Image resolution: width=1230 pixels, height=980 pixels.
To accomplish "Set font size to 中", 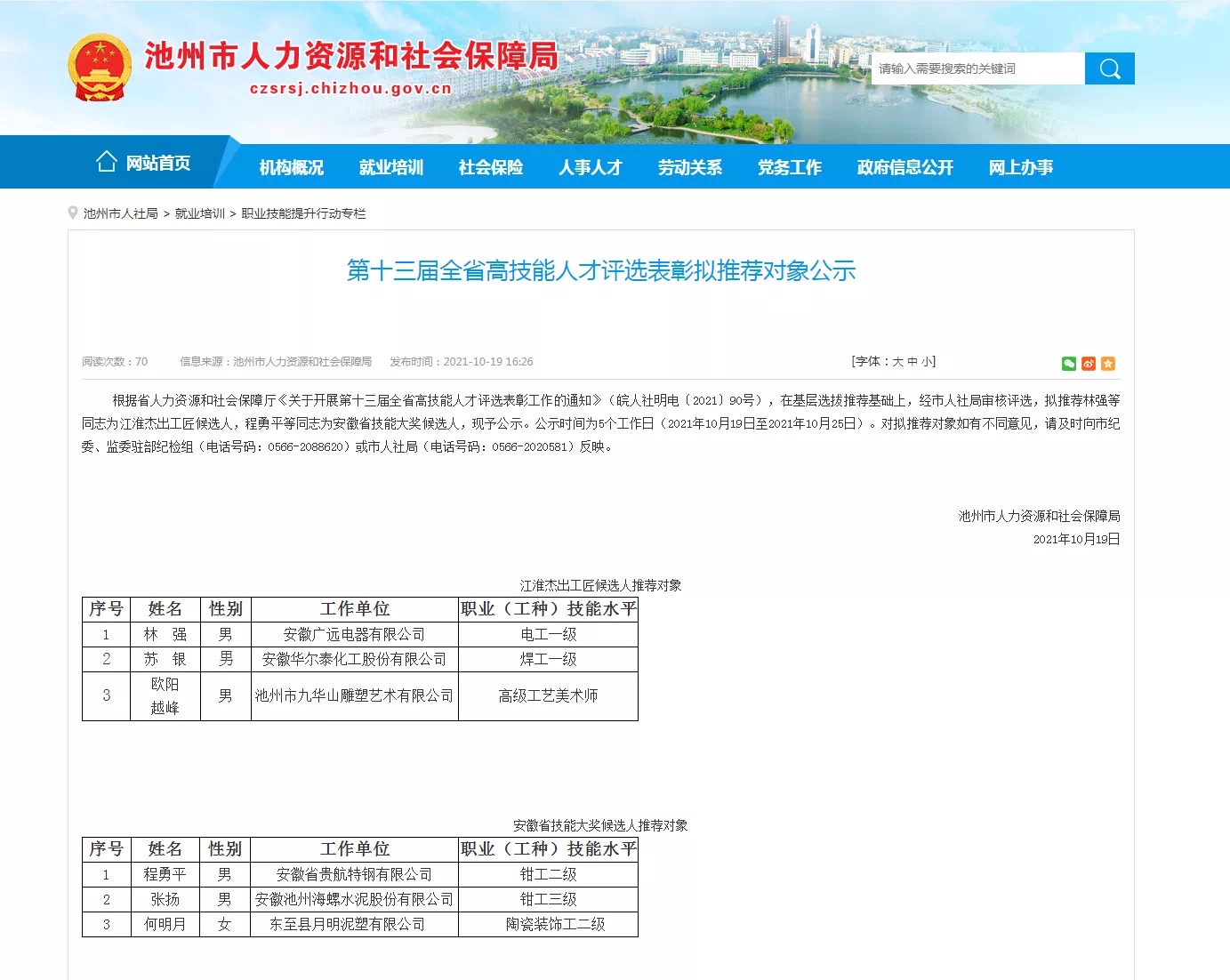I will tap(912, 361).
